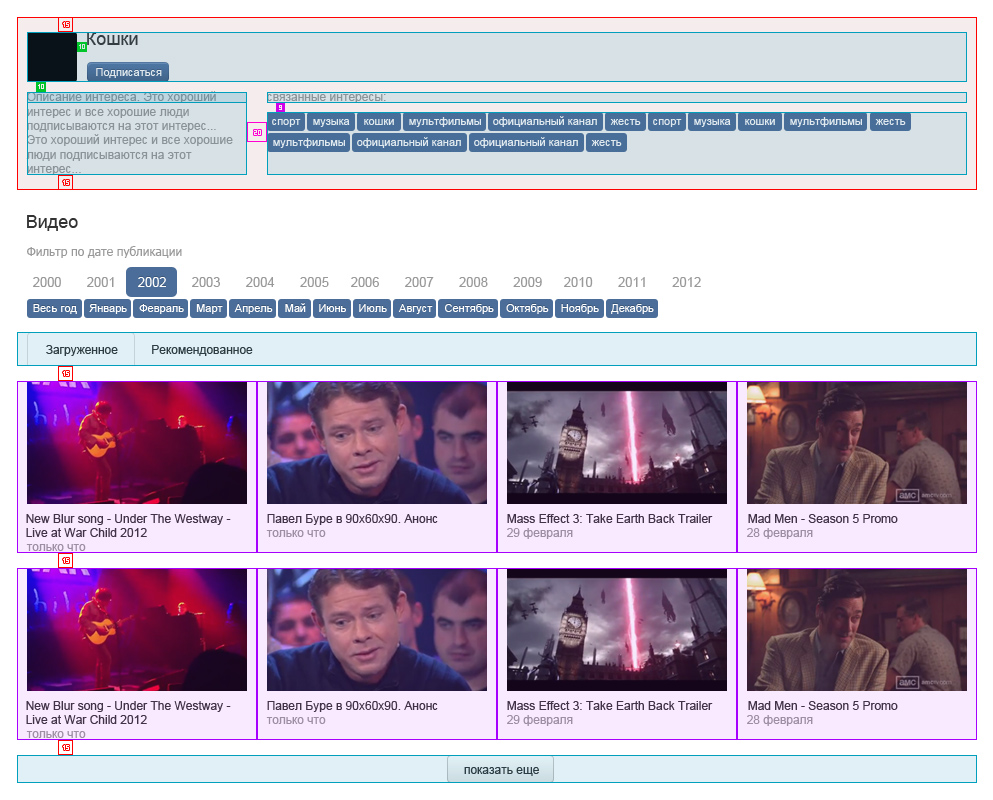993x800 pixels.
Task: Click top-row title Павел Буре в 90x60x90
Action: pyautogui.click(x=352, y=519)
